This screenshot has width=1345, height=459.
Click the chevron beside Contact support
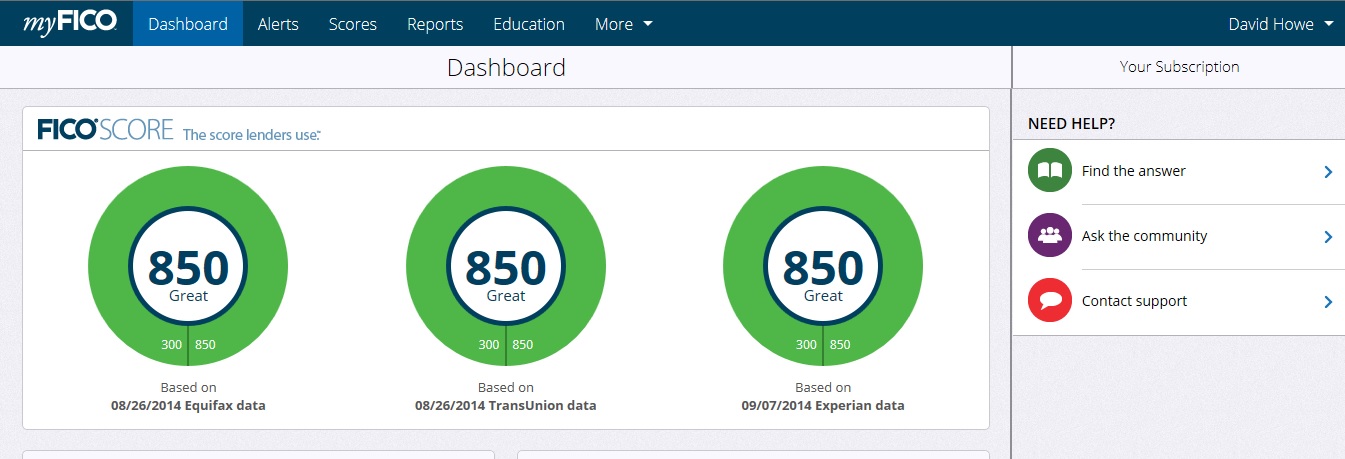point(1328,302)
